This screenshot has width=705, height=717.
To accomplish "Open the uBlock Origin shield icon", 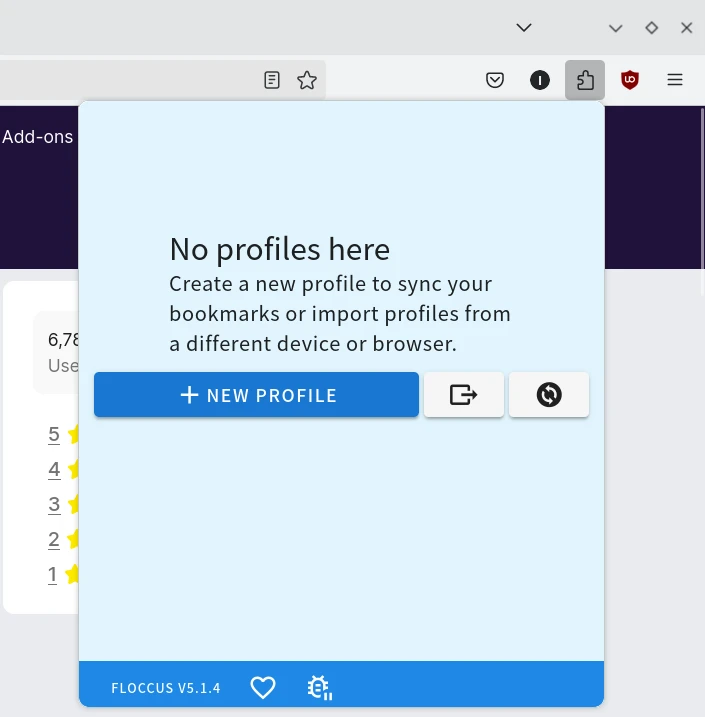I will click(630, 80).
